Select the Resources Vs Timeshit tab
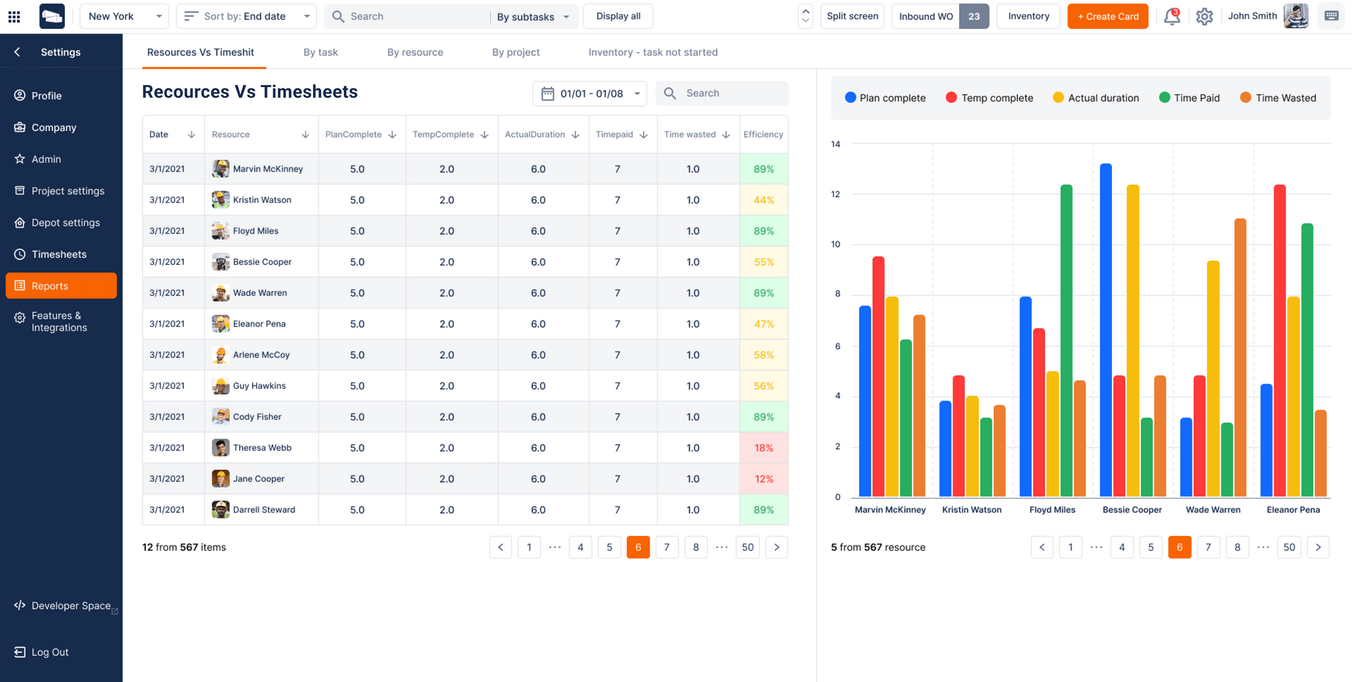Viewport: 1352px width, 682px height. (x=200, y=52)
